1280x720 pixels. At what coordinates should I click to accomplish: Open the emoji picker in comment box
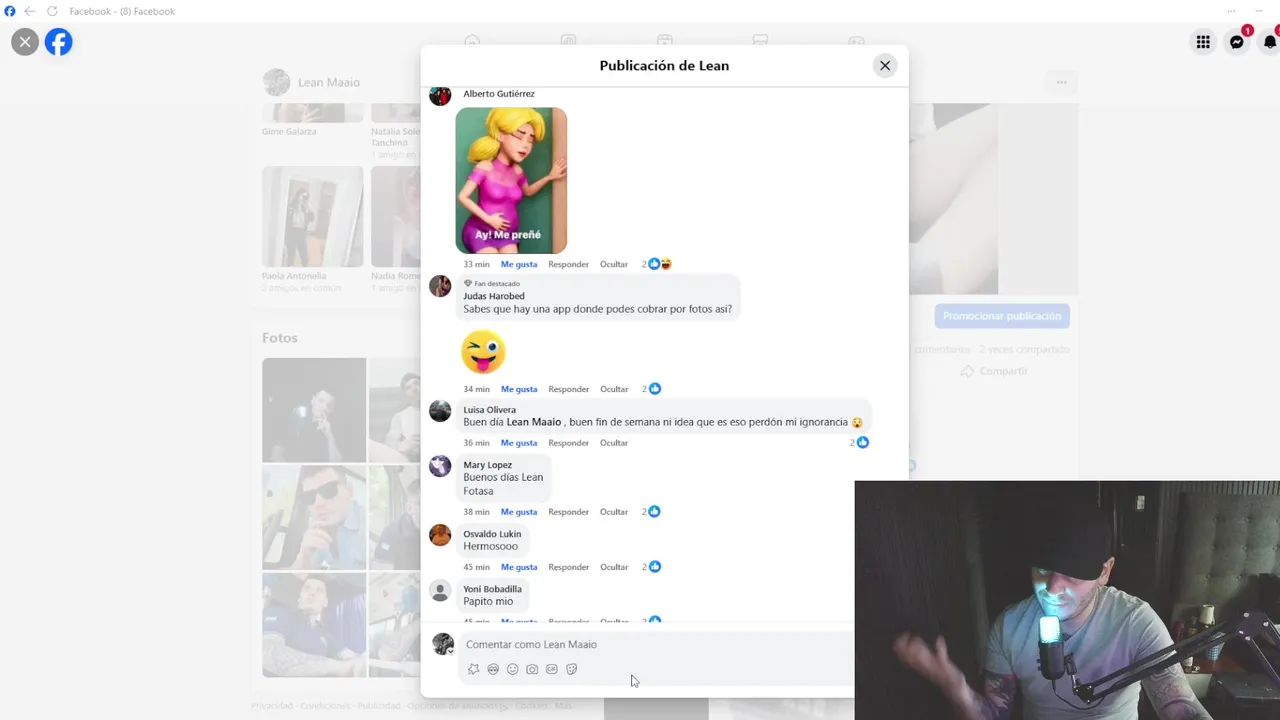[x=512, y=669]
